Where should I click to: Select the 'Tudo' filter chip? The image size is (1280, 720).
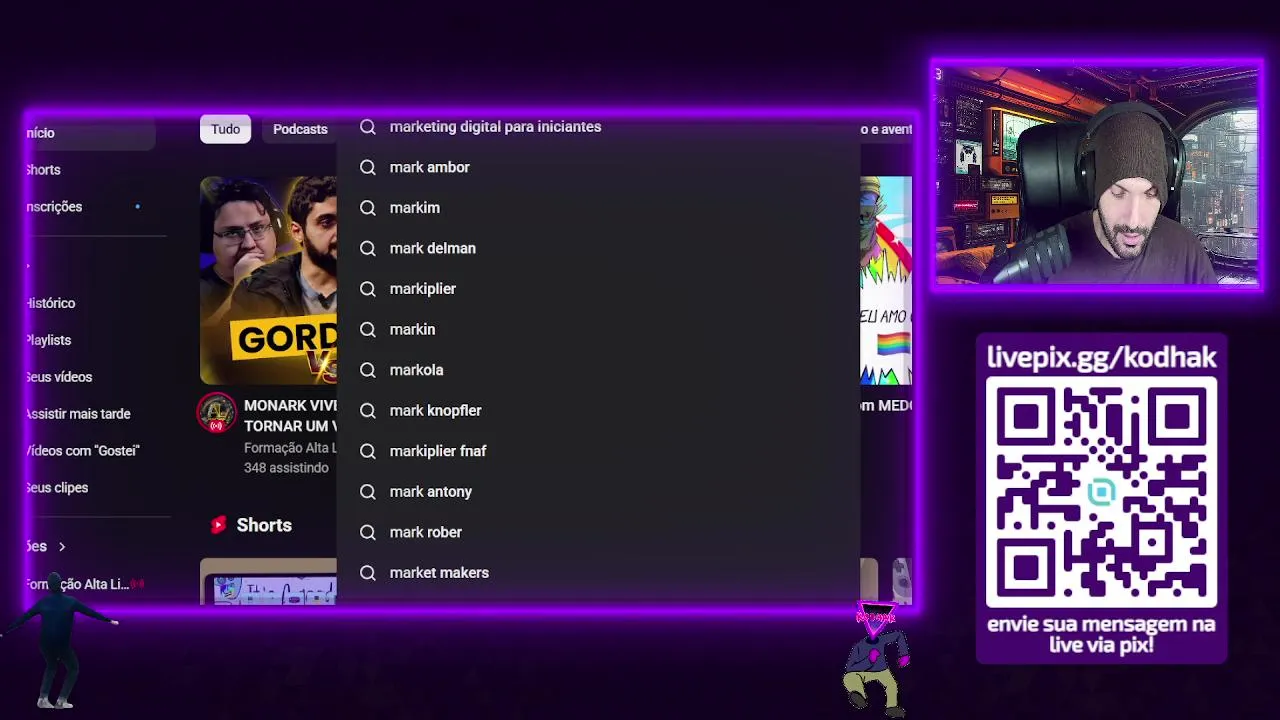pyautogui.click(x=225, y=129)
